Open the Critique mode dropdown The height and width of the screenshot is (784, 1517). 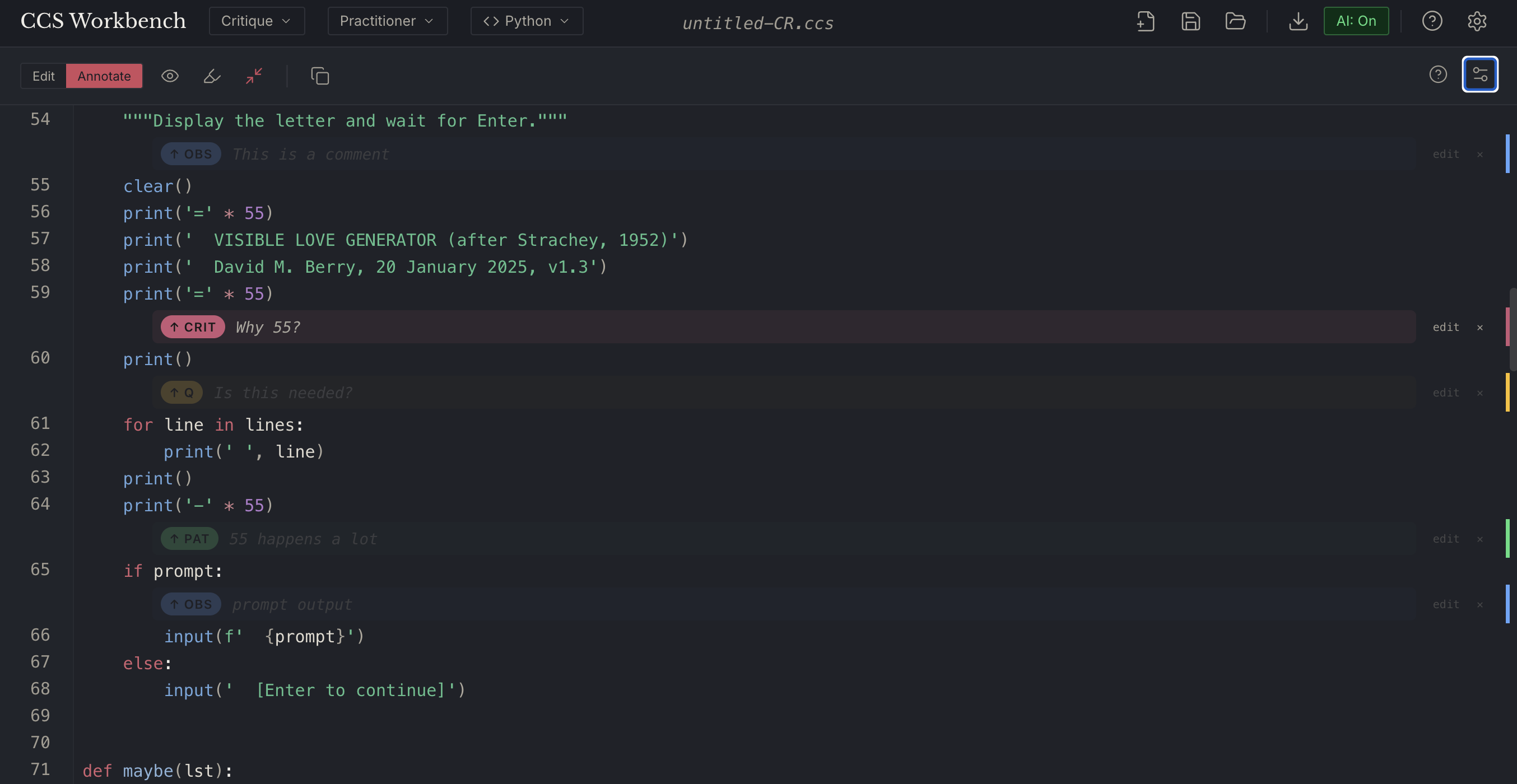coord(256,21)
